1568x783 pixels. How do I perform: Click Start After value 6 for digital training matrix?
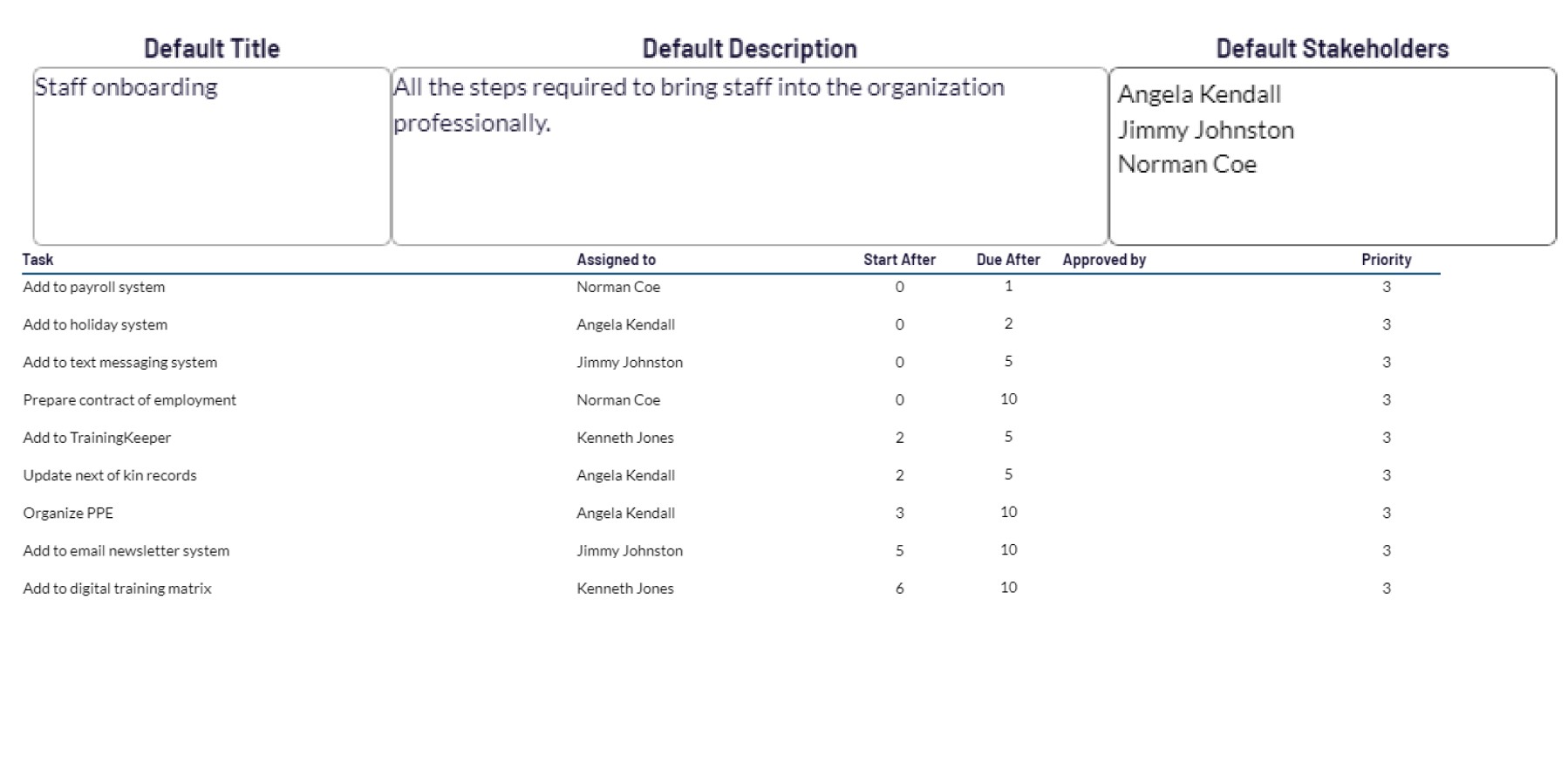[x=899, y=589]
